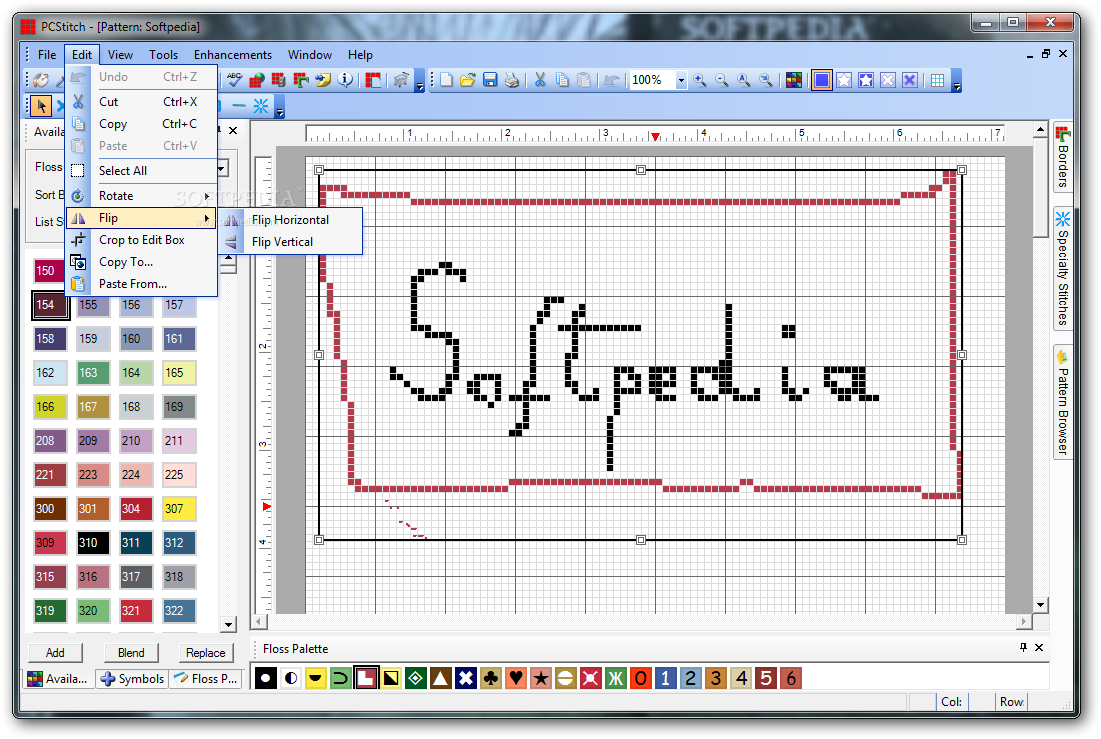Viewport: 1101px width, 739px height.
Task: Click the spell check ABC icon
Action: tap(234, 79)
